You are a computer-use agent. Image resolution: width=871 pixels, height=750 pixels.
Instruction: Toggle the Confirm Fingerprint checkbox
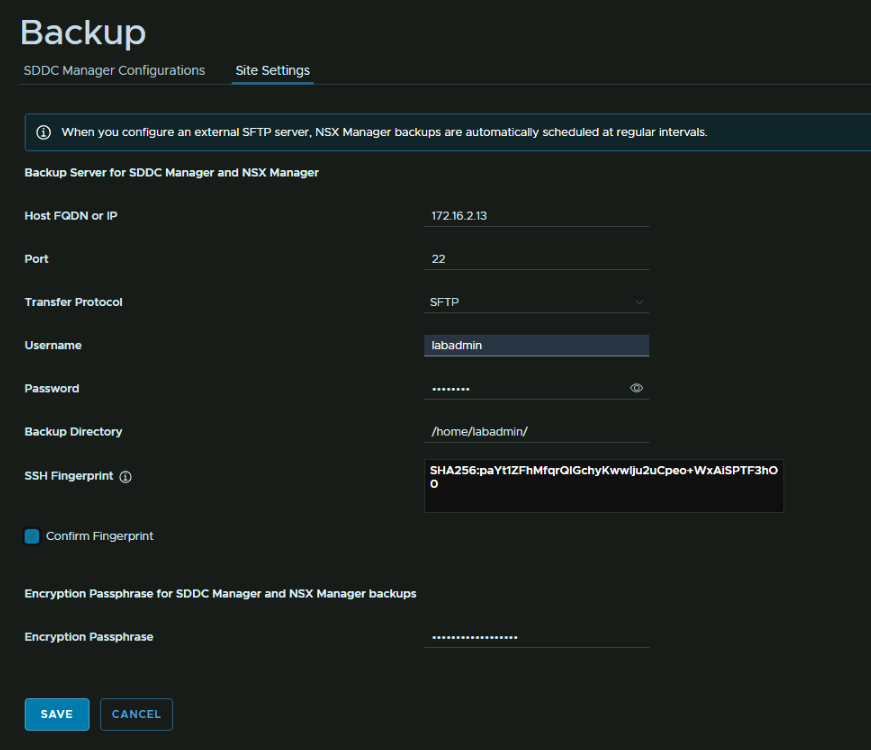tap(32, 536)
